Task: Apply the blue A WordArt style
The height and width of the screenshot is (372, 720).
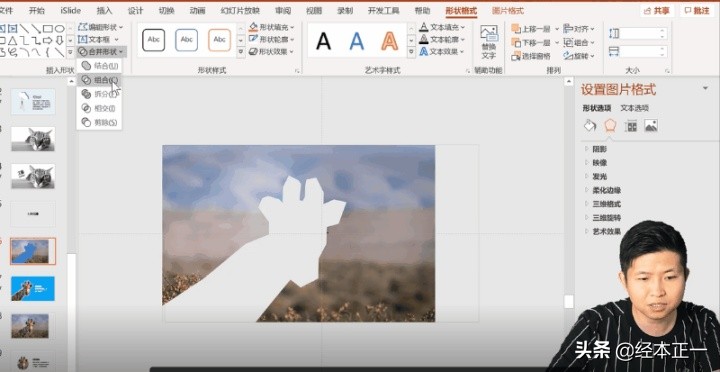Action: click(356, 41)
